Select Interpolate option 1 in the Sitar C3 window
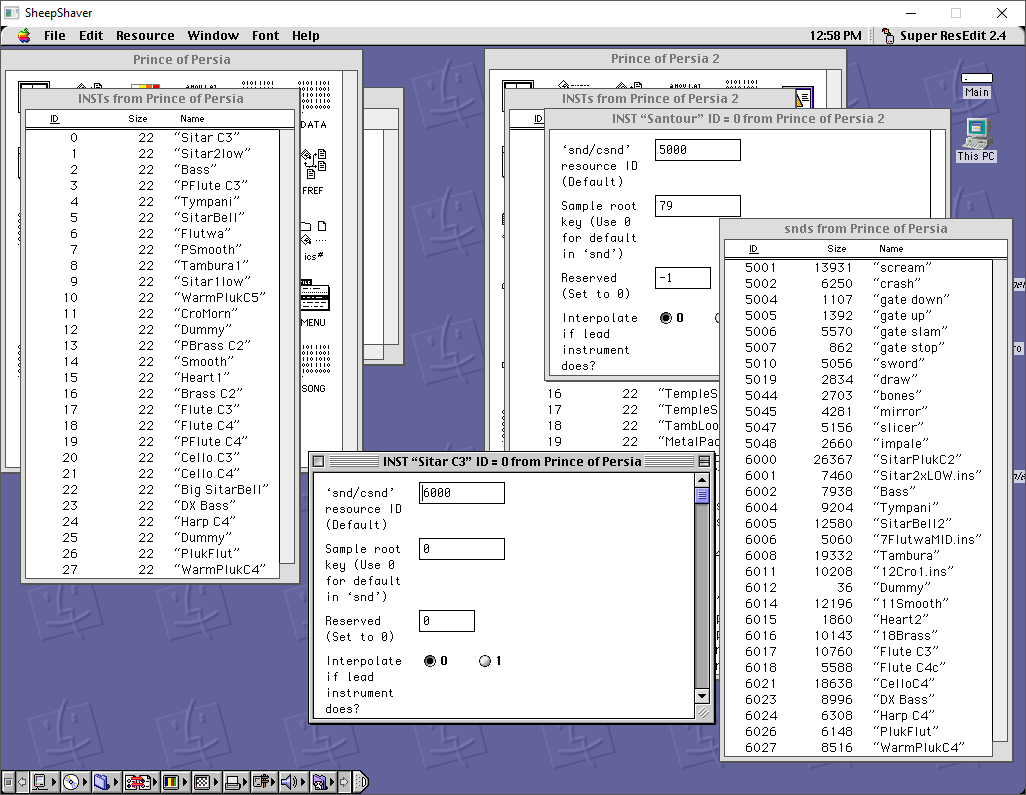 485,661
